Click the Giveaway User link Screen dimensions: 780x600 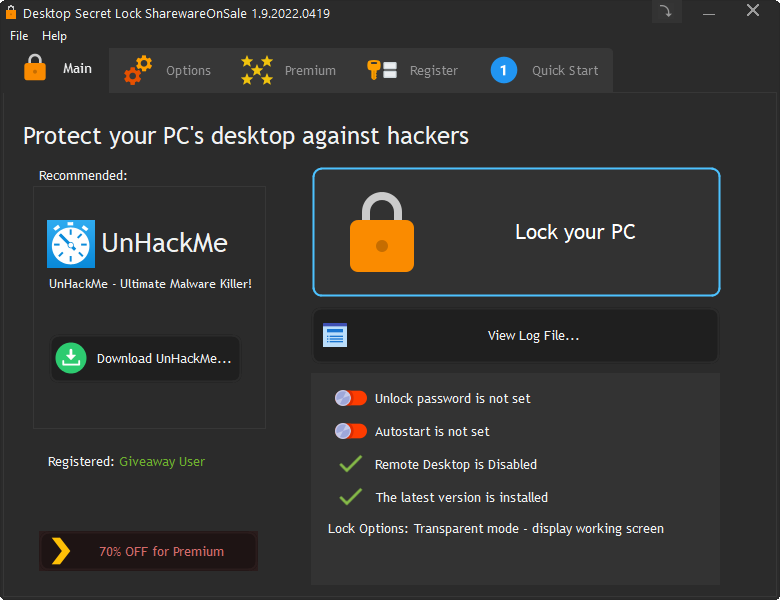(162, 462)
